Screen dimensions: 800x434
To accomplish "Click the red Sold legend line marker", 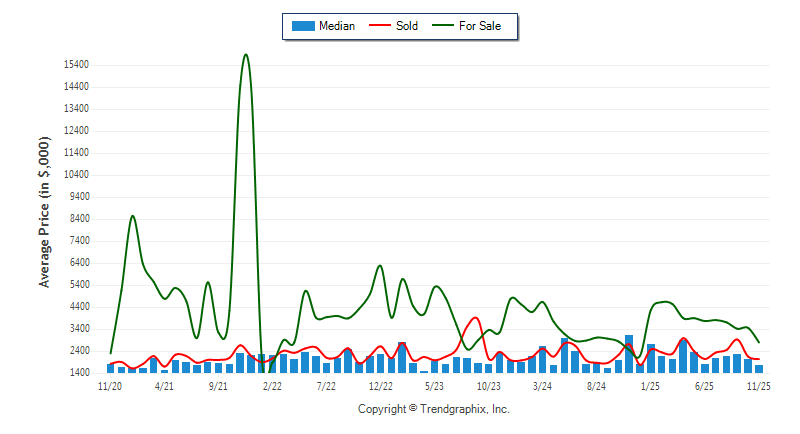I will pos(380,26).
